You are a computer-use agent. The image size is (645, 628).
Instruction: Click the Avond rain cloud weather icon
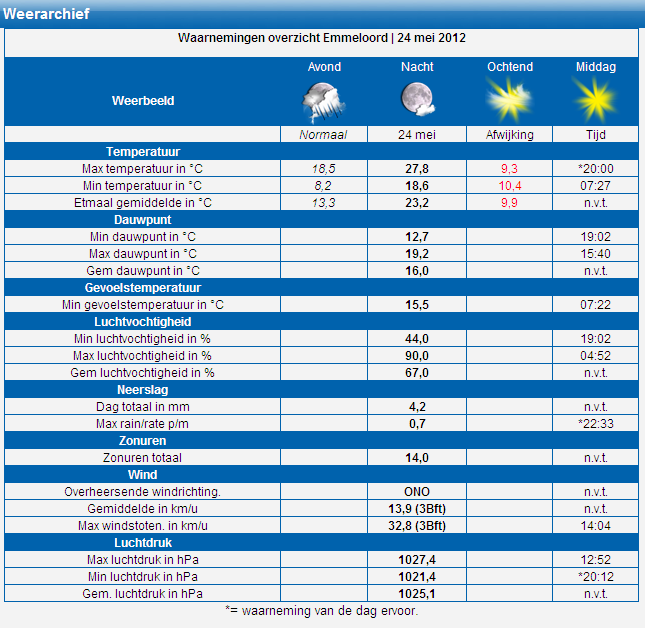coord(324,102)
